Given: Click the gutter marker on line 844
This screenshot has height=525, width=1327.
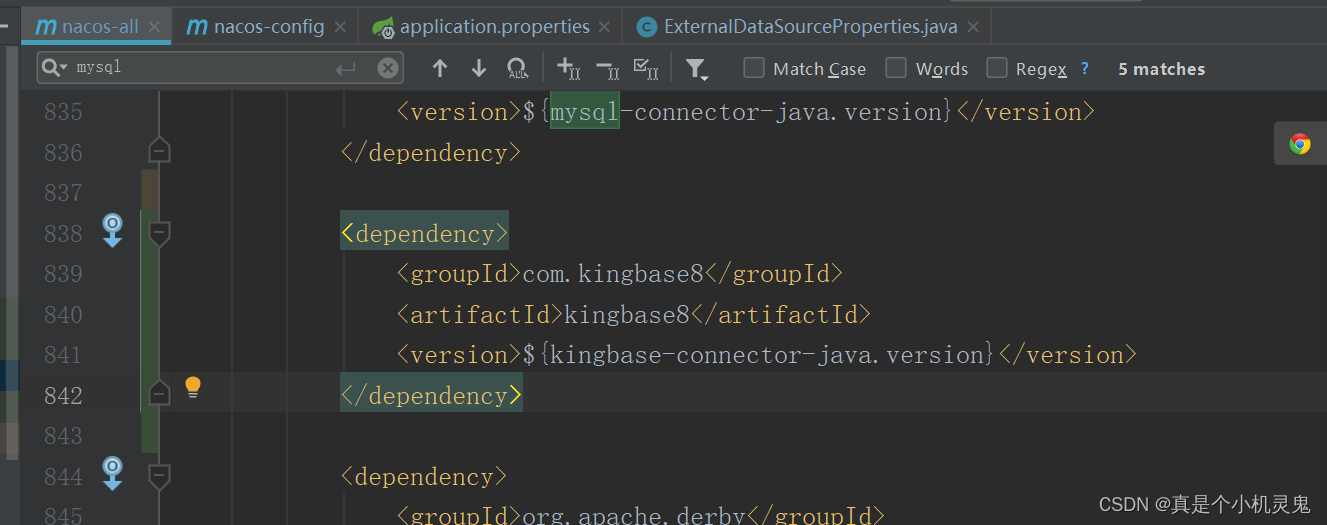Looking at the screenshot, I should tap(113, 473).
